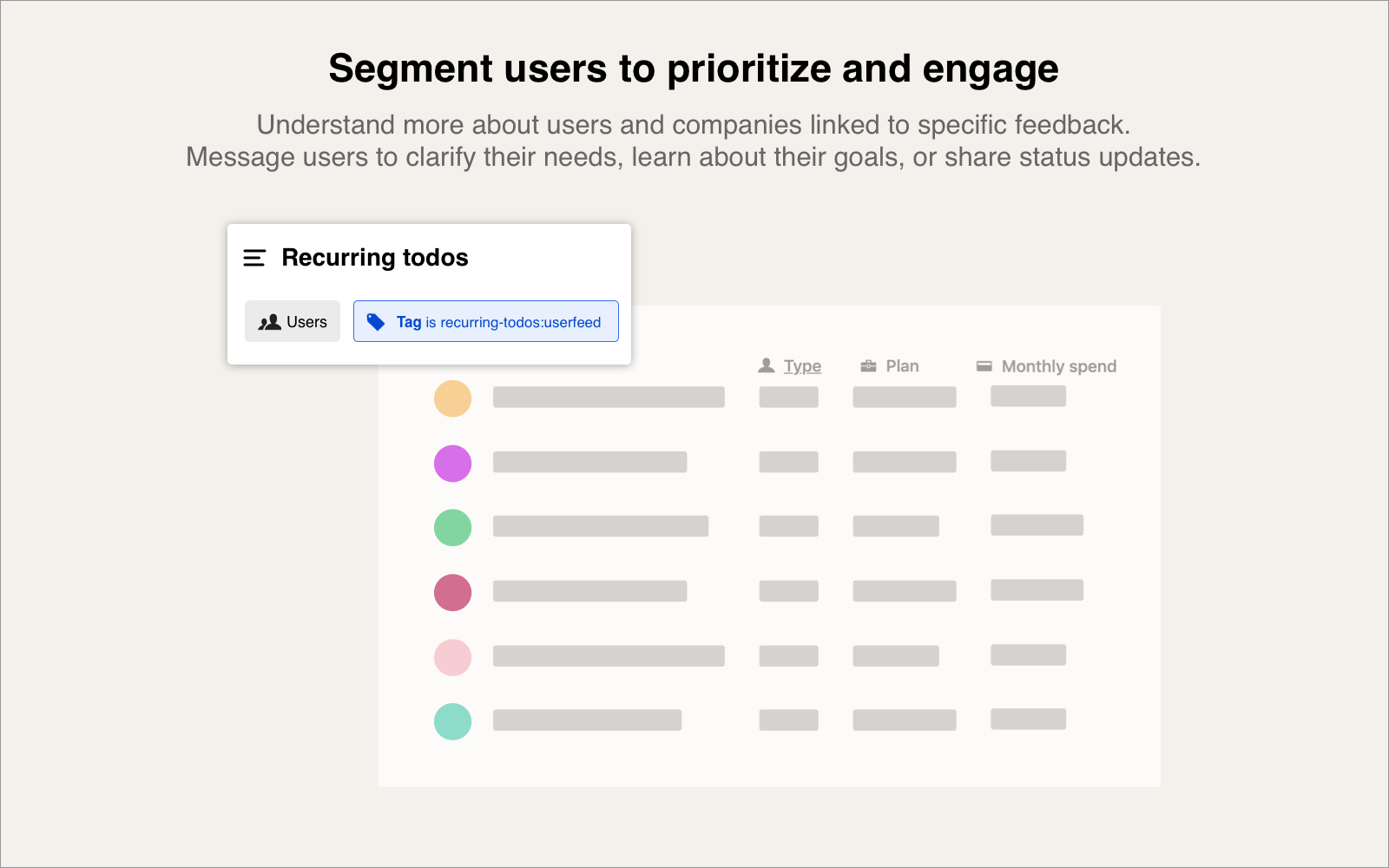Screen dimensions: 1389x868
Task: Click the first user row in the table
Action: coord(608,398)
